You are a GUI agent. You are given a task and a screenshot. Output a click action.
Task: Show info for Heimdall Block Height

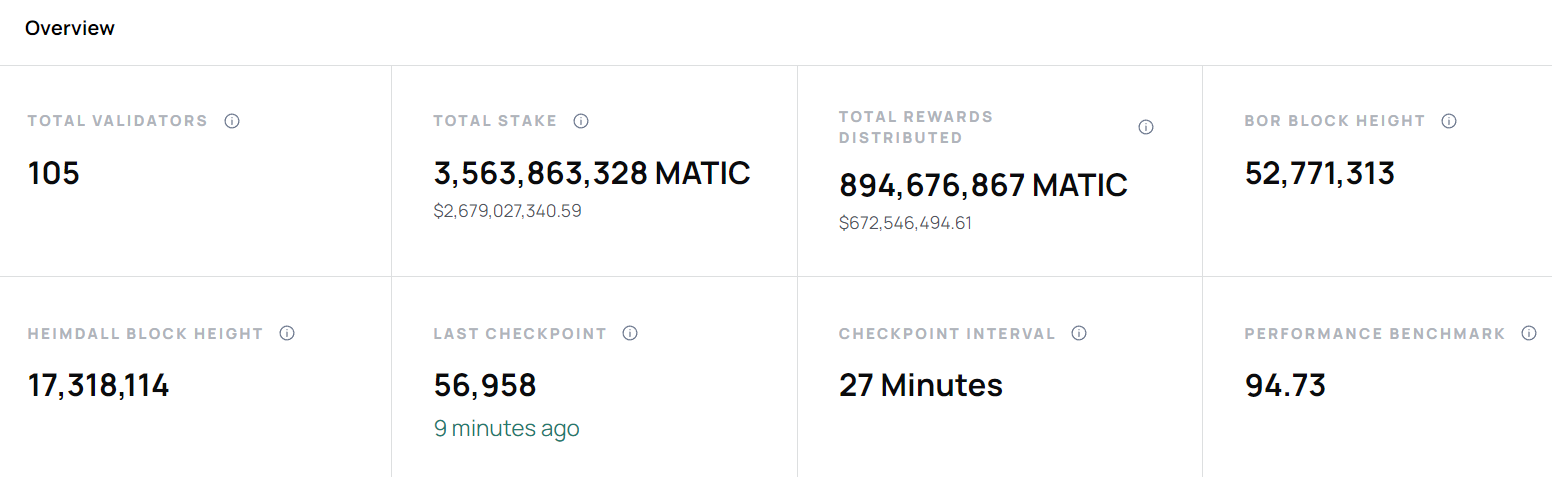[287, 333]
